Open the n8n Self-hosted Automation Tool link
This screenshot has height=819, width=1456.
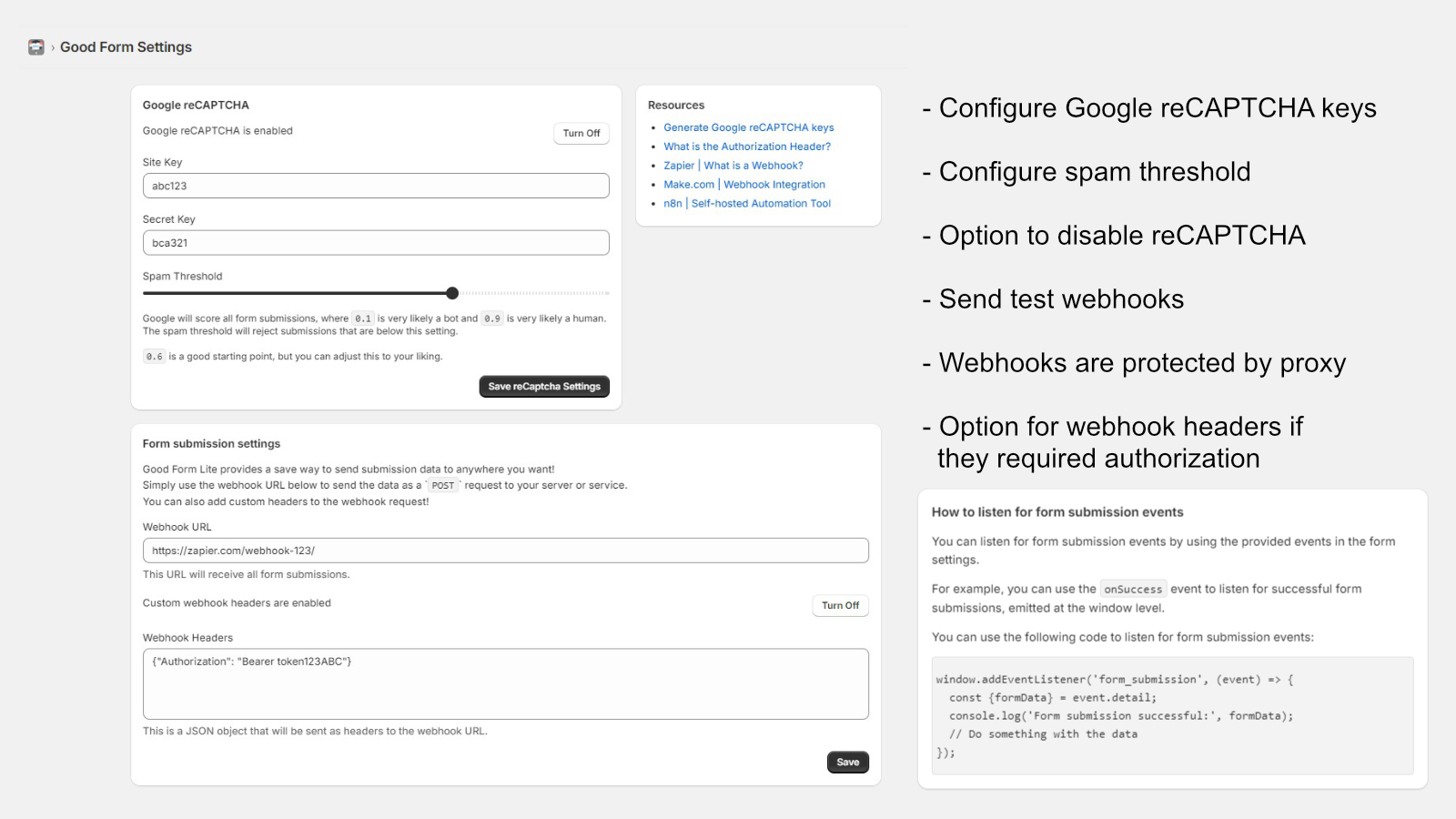pyautogui.click(x=746, y=204)
